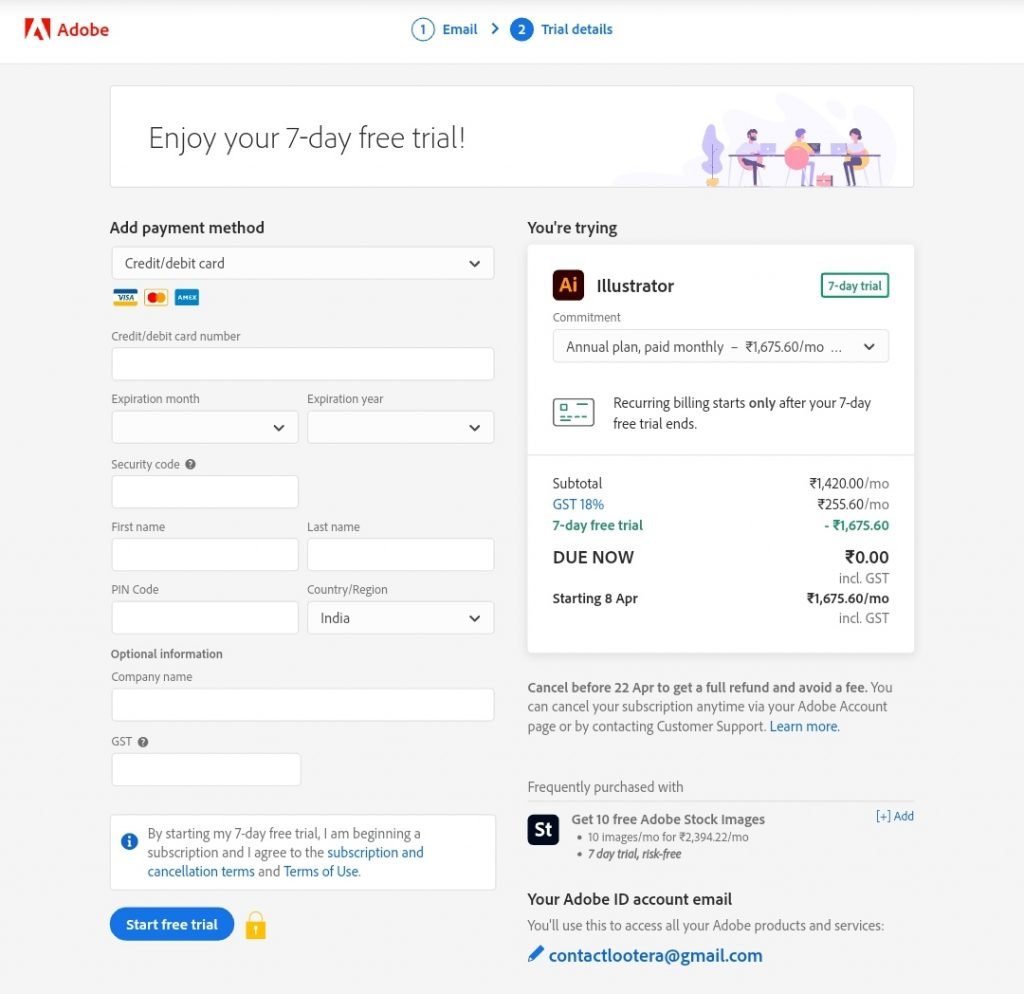This screenshot has height=994, width=1024.
Task: Click the 'DUE NOW' label
Action: click(593, 557)
